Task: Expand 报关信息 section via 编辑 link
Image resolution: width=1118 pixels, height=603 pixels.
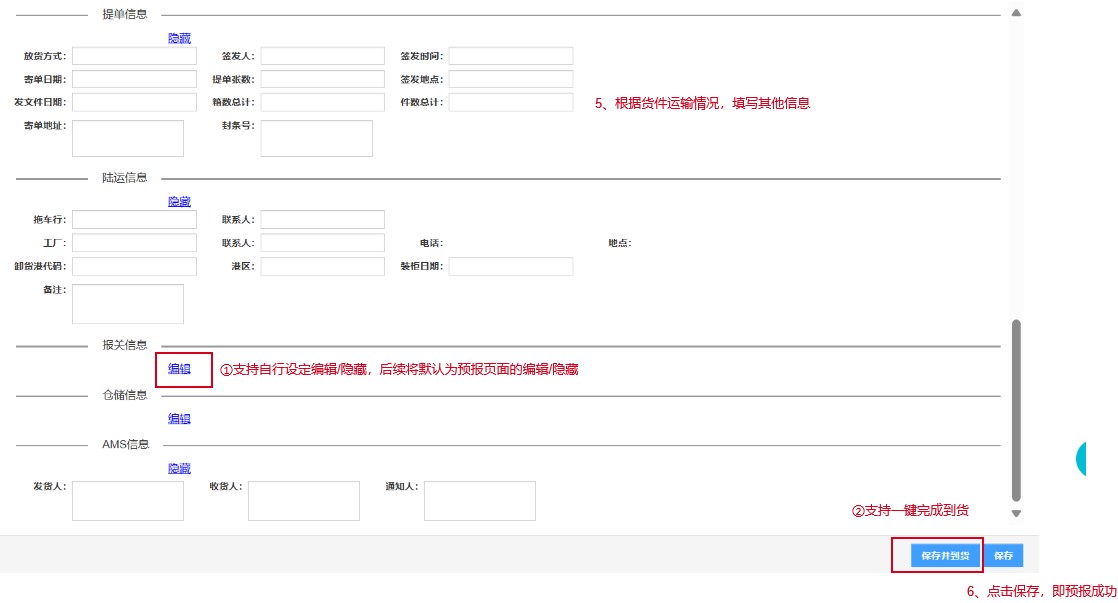Action: click(x=179, y=369)
